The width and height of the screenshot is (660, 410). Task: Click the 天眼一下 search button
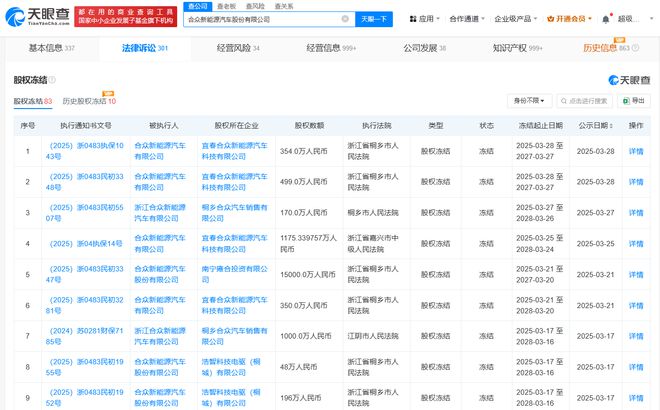(374, 19)
